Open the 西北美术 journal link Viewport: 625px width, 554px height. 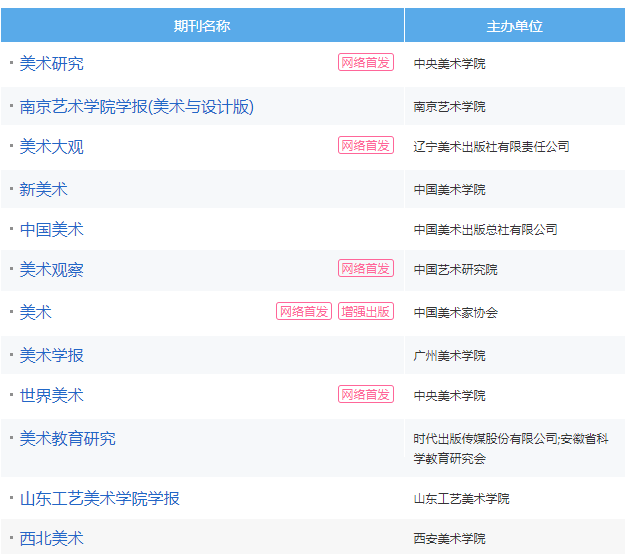51,538
